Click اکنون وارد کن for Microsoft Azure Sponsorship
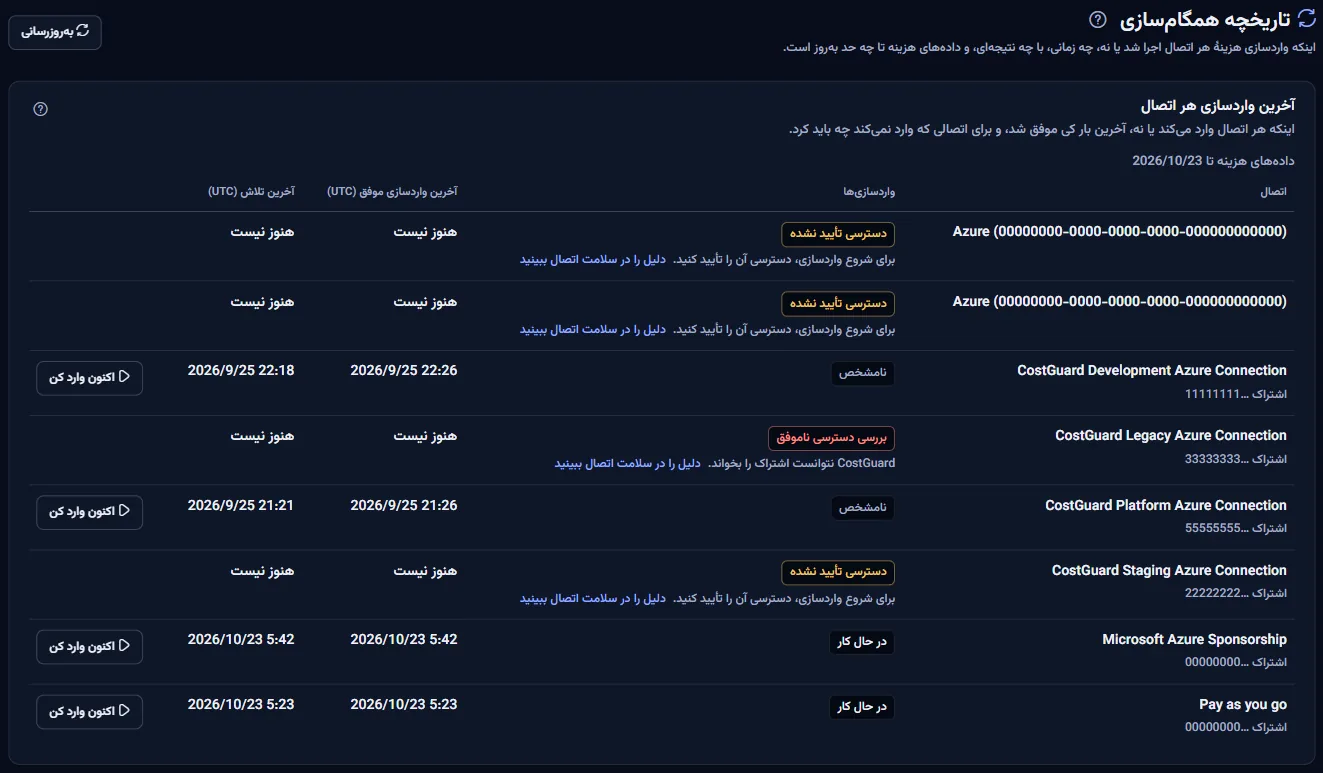The width and height of the screenshot is (1323, 773). point(90,646)
